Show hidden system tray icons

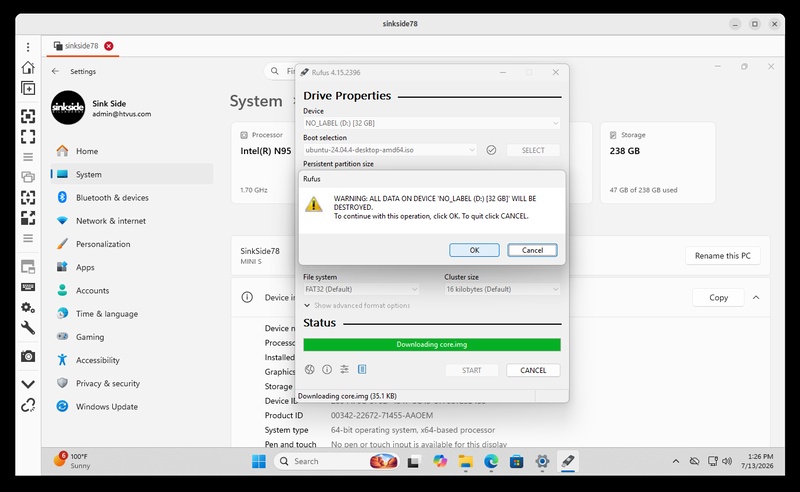coord(676,461)
